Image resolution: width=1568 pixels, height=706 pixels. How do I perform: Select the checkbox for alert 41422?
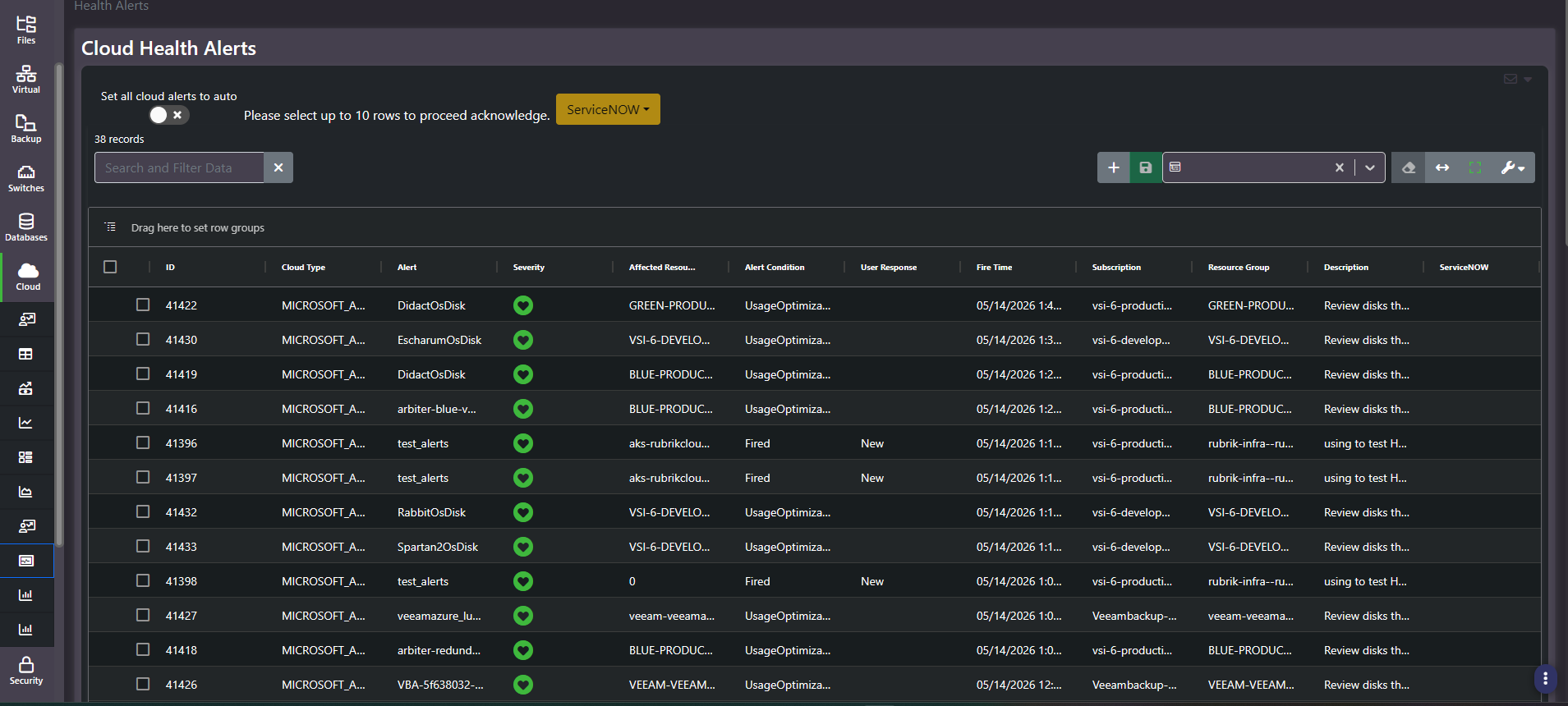[143, 305]
